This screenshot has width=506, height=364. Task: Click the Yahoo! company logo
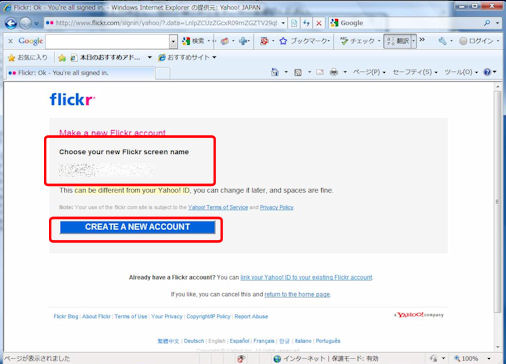(419, 315)
